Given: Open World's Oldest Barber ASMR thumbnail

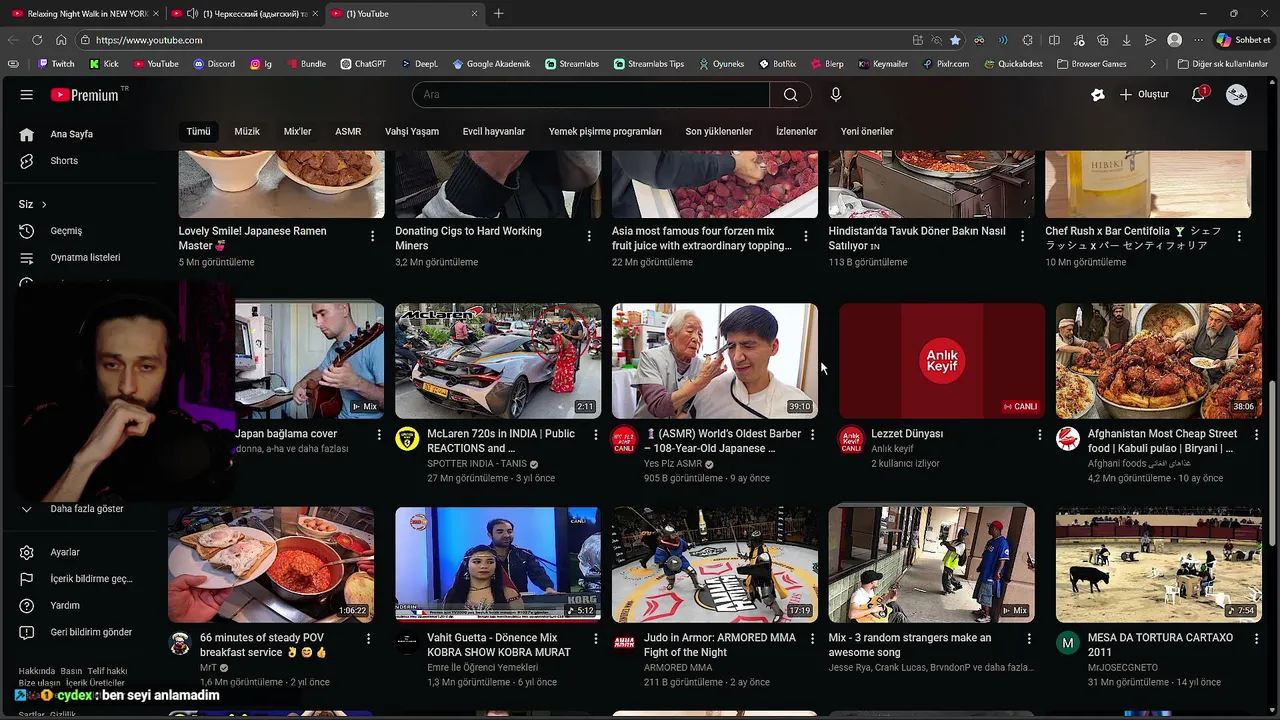Looking at the screenshot, I should pos(715,361).
